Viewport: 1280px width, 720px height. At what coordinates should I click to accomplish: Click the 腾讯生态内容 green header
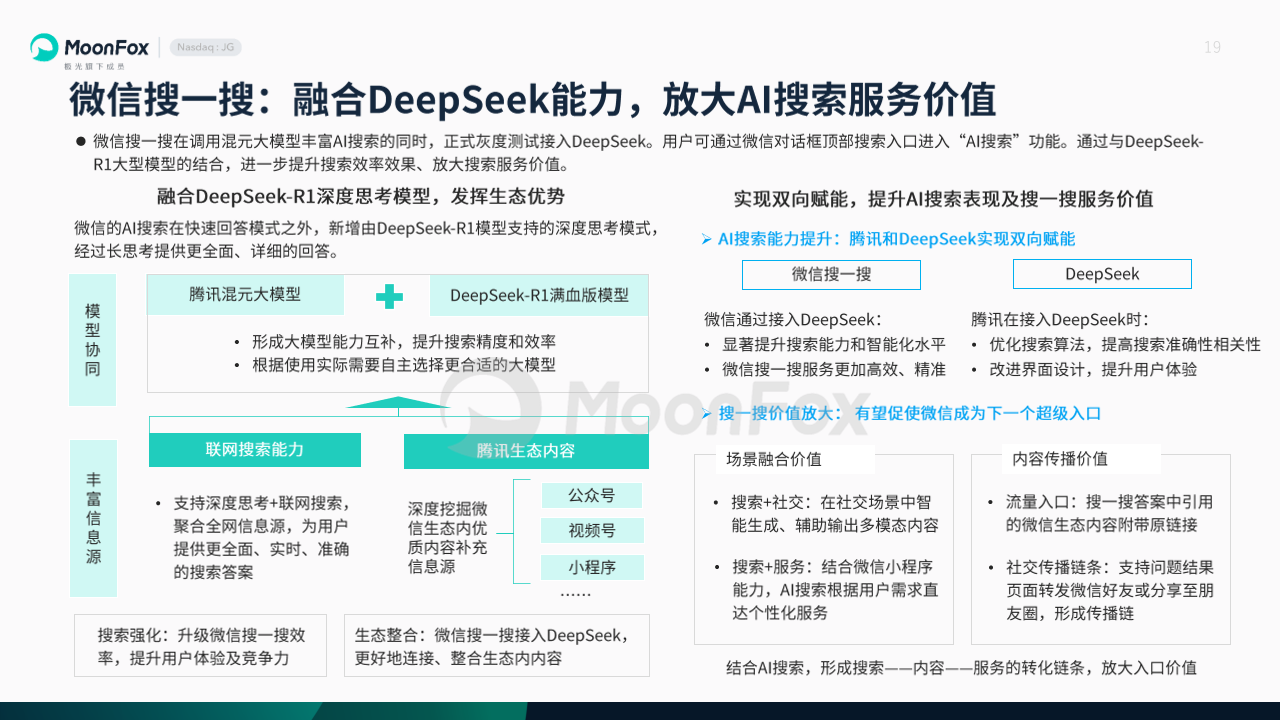(526, 451)
